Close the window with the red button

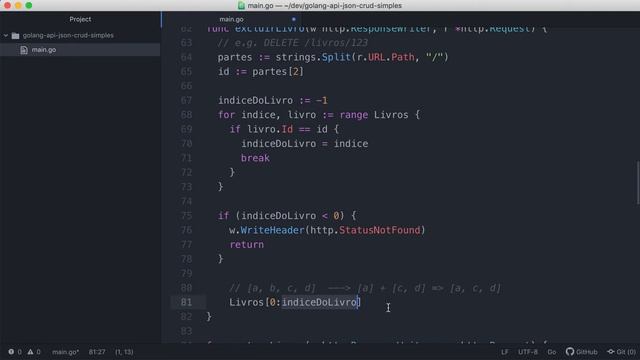point(7,5)
